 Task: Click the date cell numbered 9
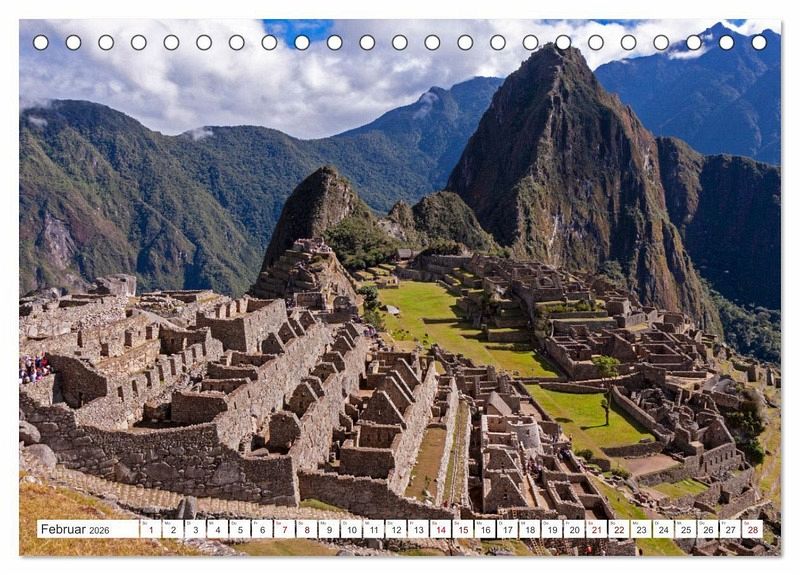pyautogui.click(x=329, y=529)
